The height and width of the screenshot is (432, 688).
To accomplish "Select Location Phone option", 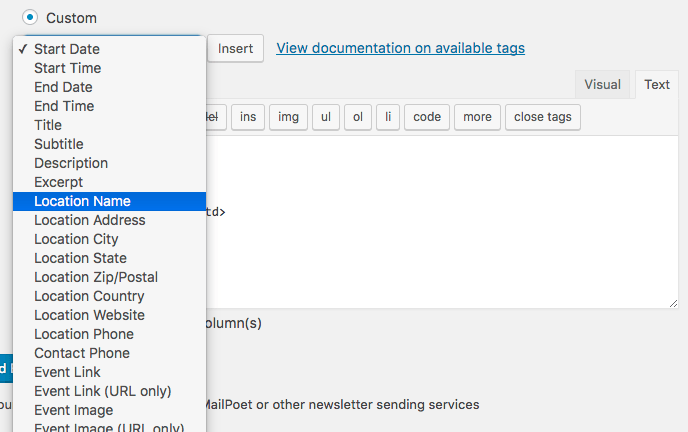I will coord(109,334).
